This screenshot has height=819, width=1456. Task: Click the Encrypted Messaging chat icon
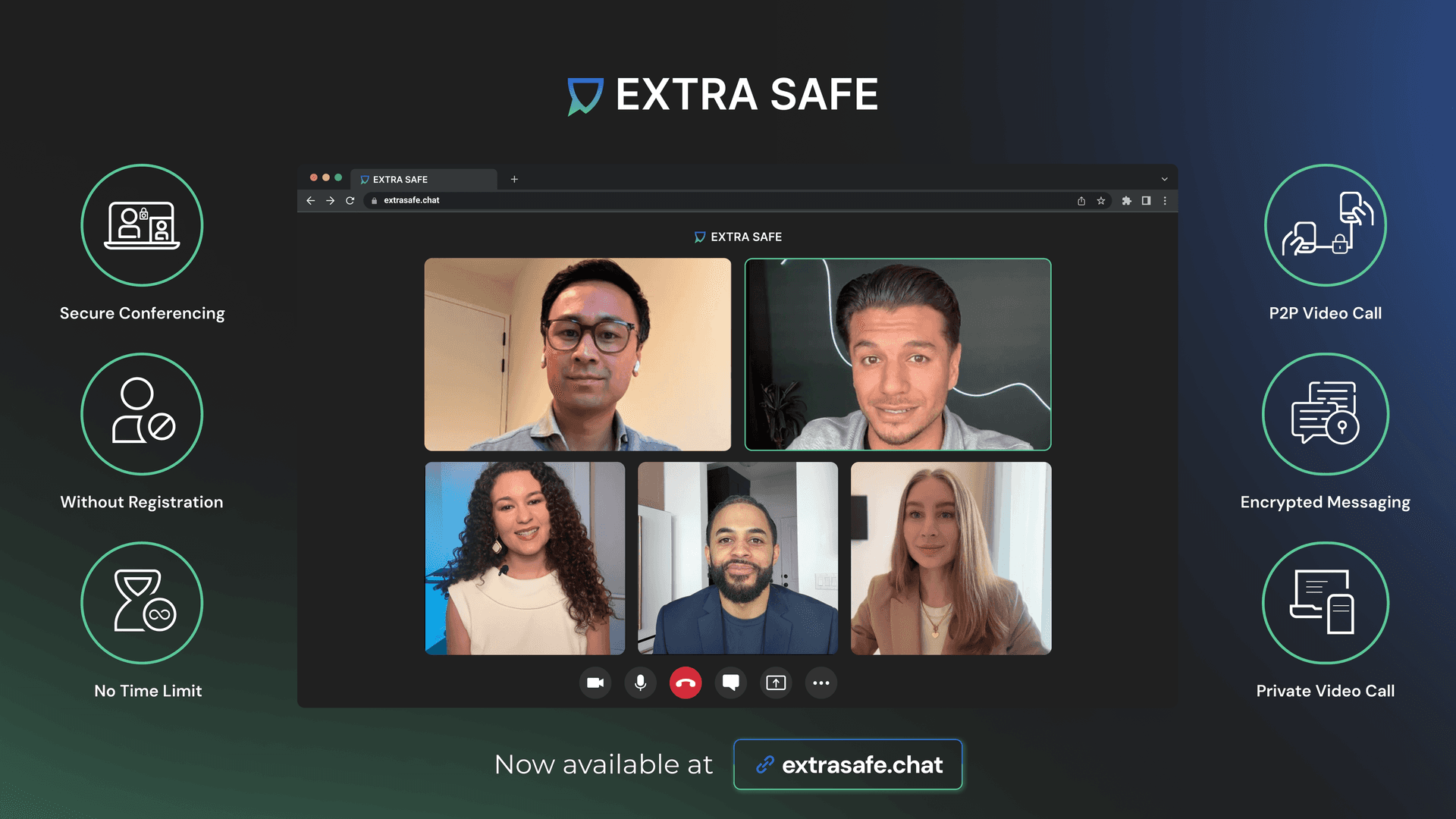pyautogui.click(x=1326, y=414)
